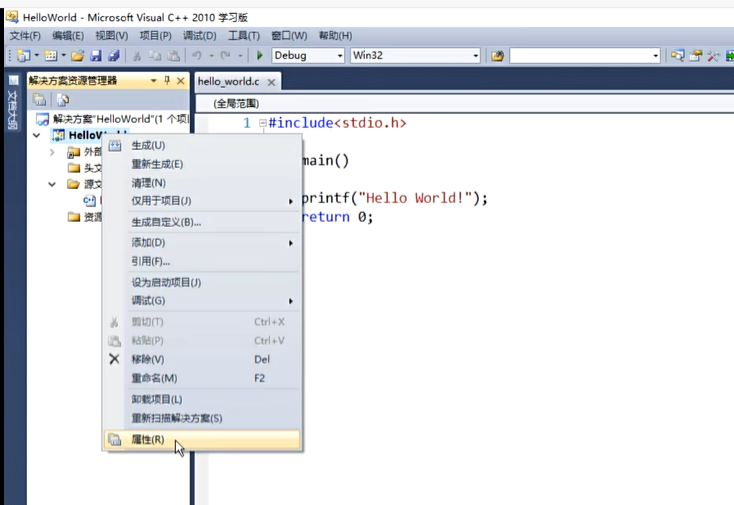Image resolution: width=734 pixels, height=505 pixels.
Task: Click the Copy toolbar icon
Action: (154, 56)
